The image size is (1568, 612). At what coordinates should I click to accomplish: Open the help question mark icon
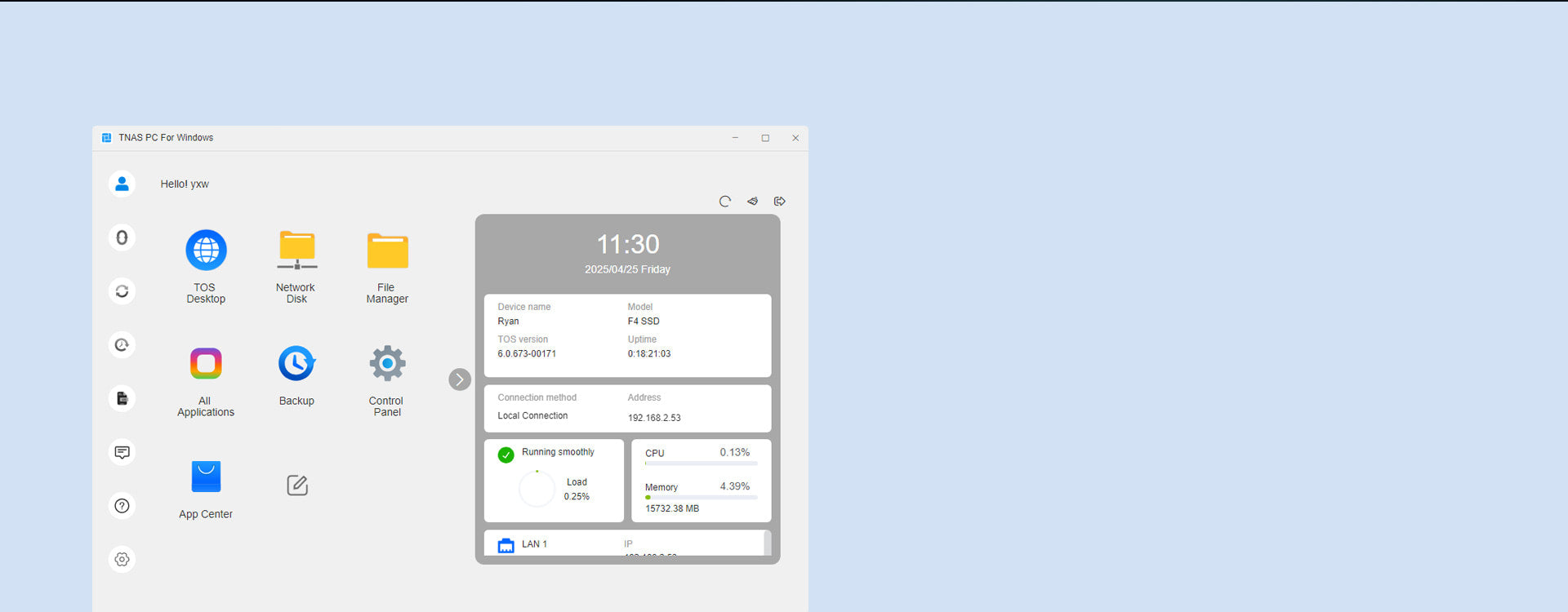(122, 506)
